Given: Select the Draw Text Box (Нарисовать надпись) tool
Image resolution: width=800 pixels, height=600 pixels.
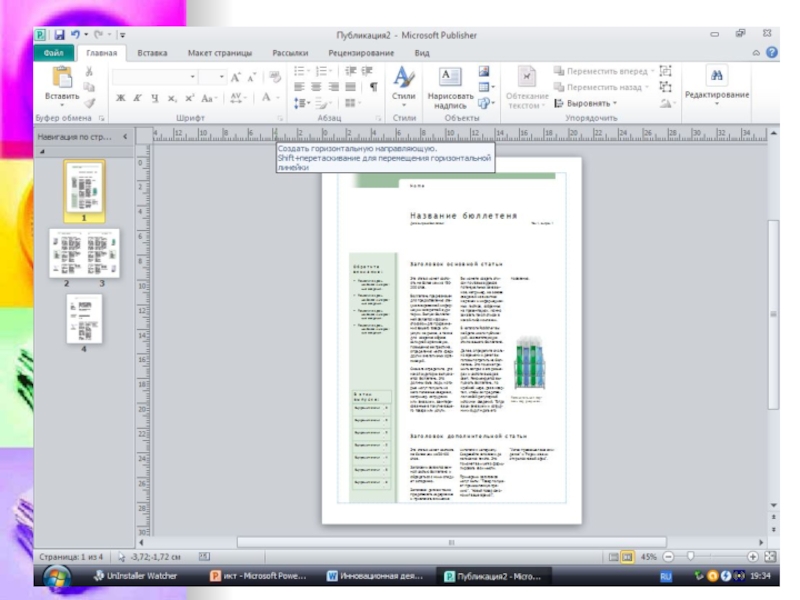Looking at the screenshot, I should tap(450, 78).
